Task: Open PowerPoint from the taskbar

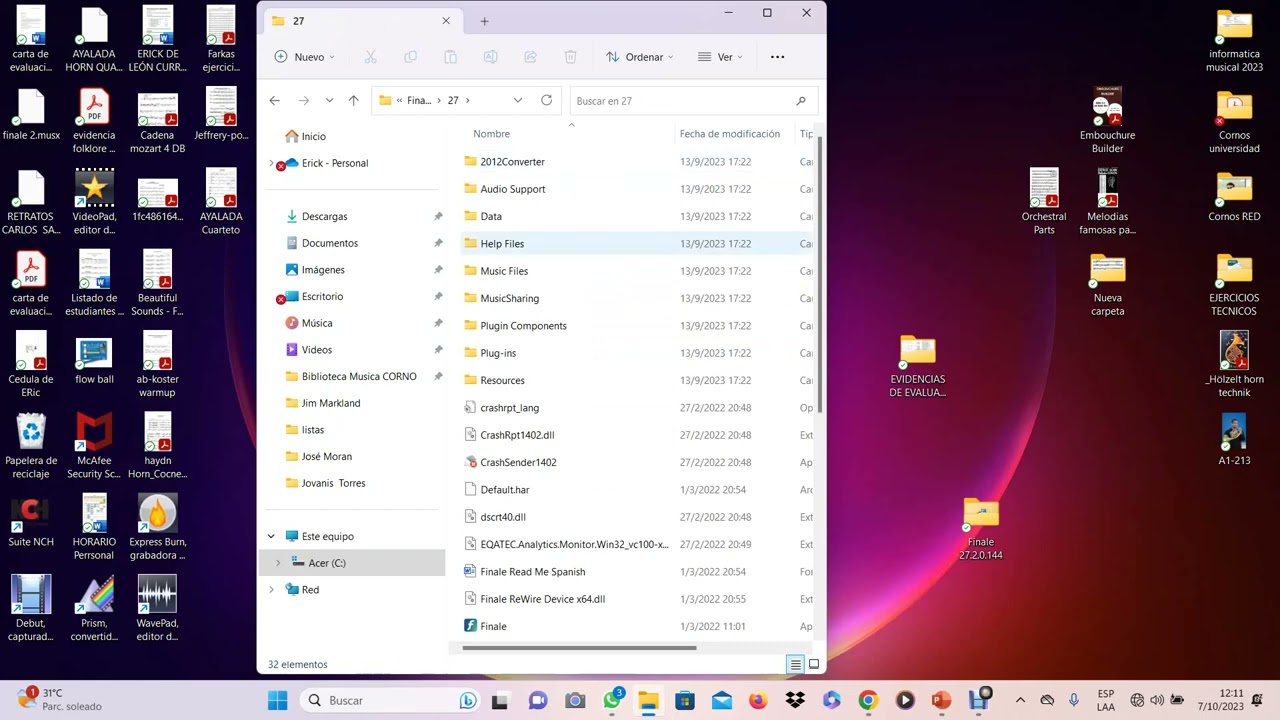Action: [x=941, y=700]
